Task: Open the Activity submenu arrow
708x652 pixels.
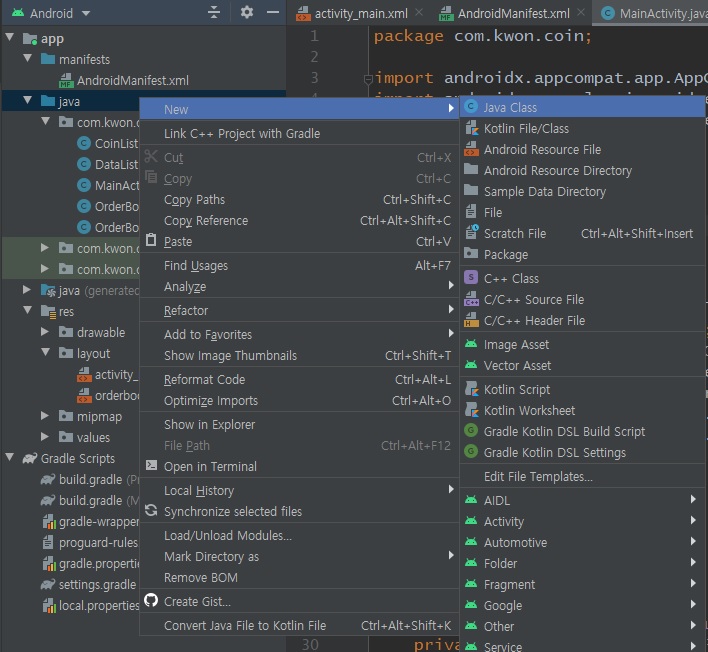Action: tap(693, 521)
